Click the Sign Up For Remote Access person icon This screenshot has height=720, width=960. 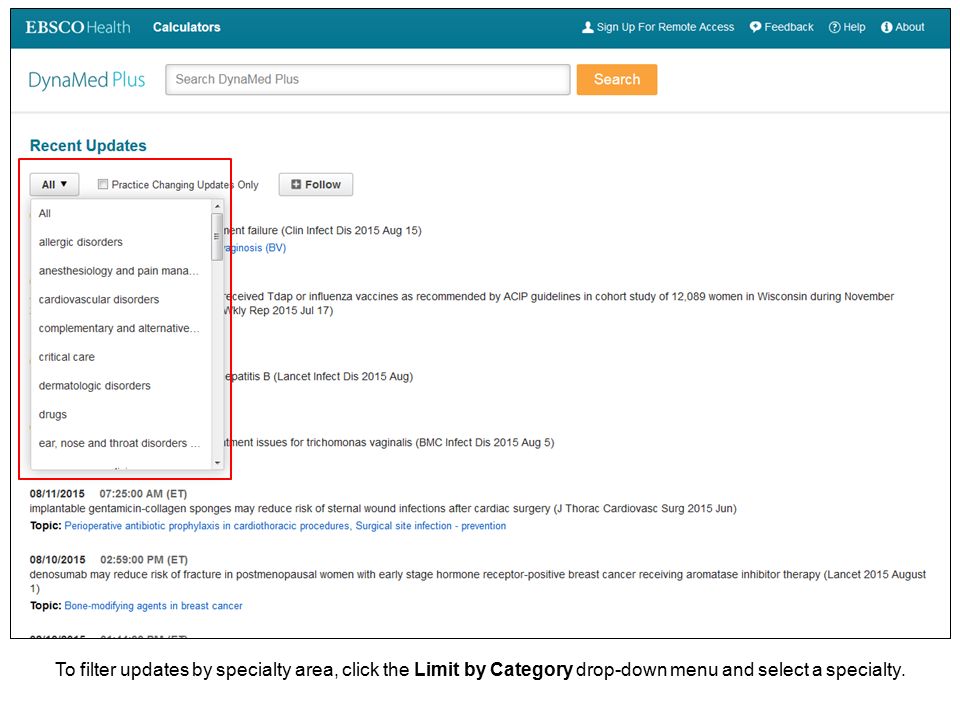[x=587, y=27]
